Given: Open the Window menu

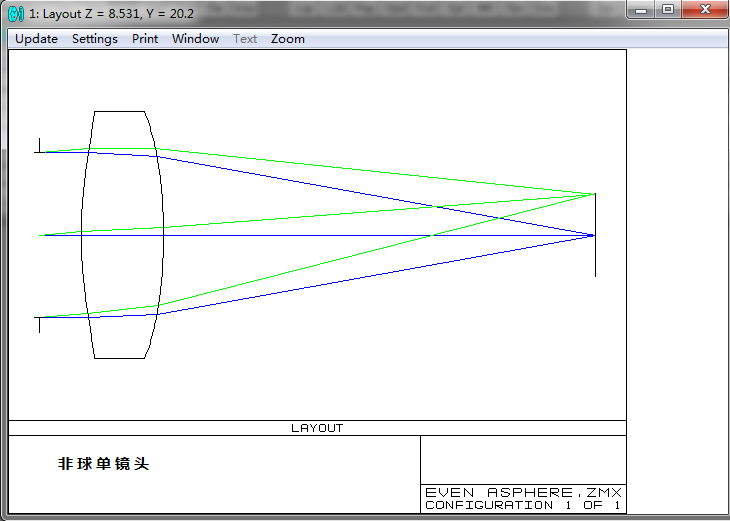Looking at the screenshot, I should [195, 39].
